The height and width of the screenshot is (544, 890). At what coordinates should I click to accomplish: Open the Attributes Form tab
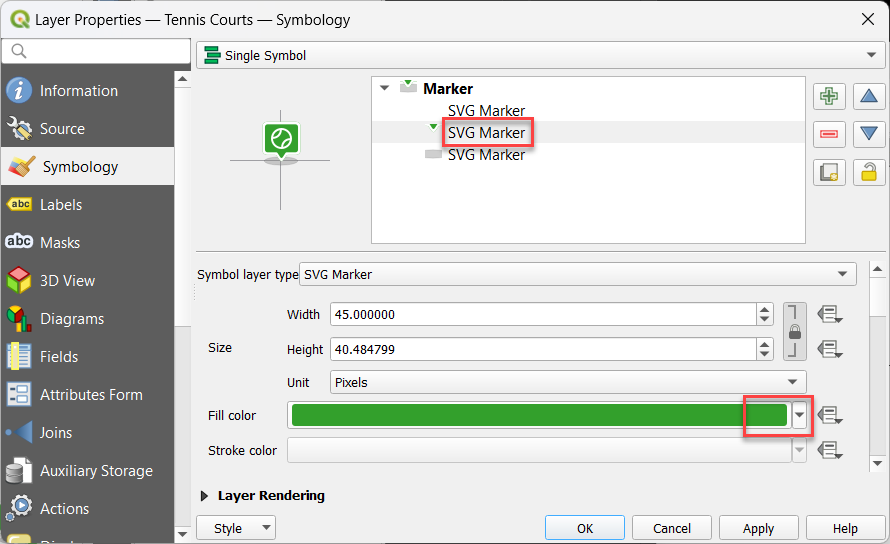(x=91, y=395)
